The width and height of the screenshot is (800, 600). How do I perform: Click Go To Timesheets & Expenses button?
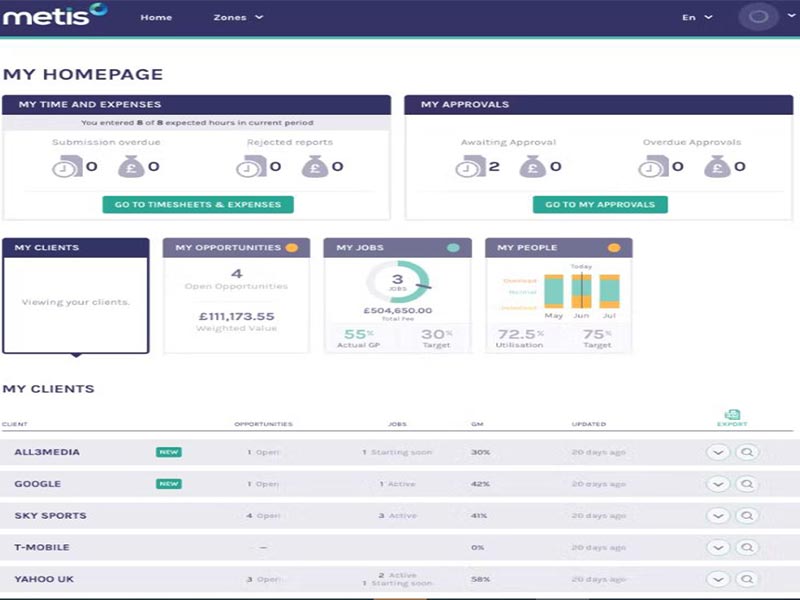[198, 205]
